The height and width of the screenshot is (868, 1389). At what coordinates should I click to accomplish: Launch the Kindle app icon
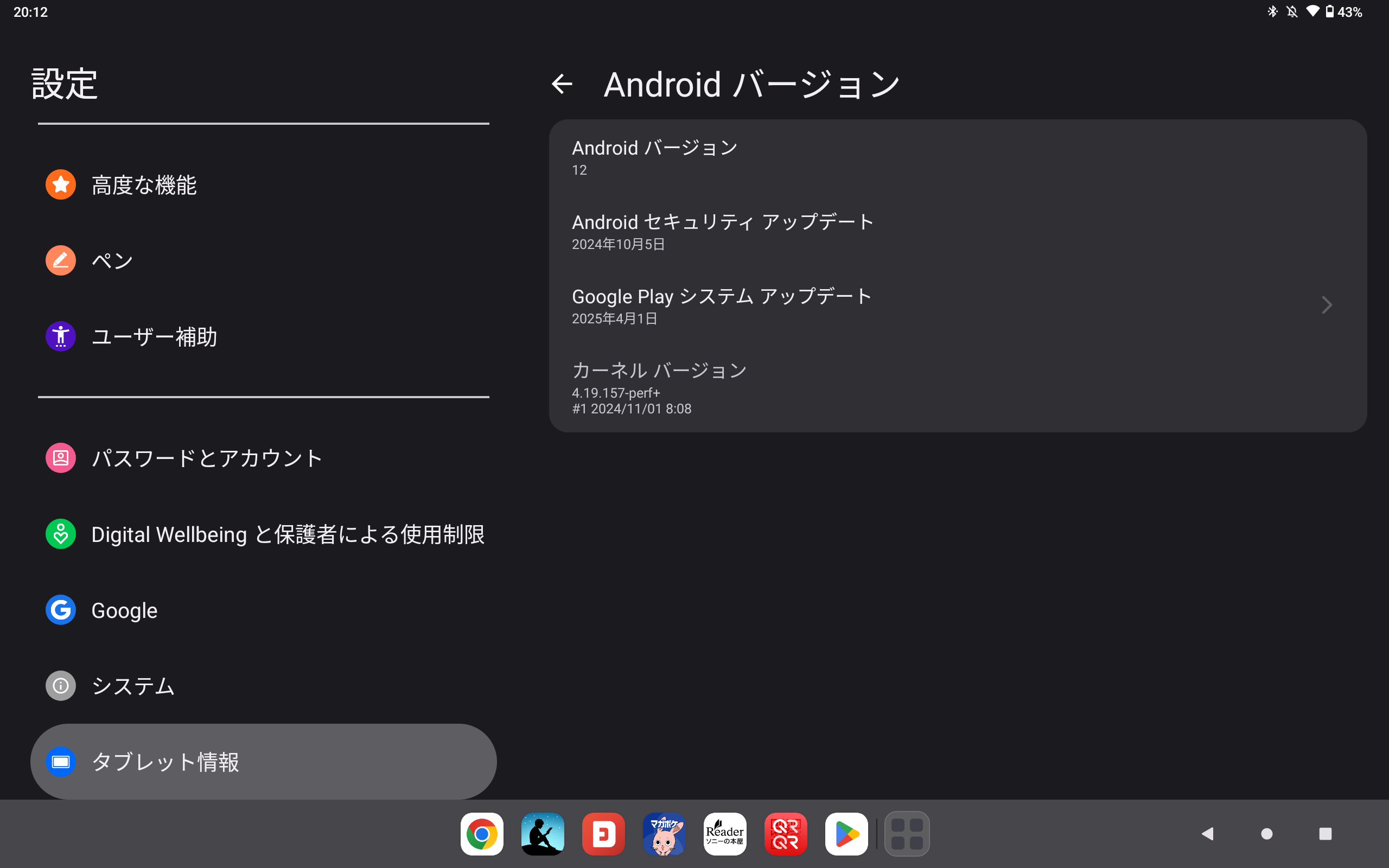(x=543, y=834)
